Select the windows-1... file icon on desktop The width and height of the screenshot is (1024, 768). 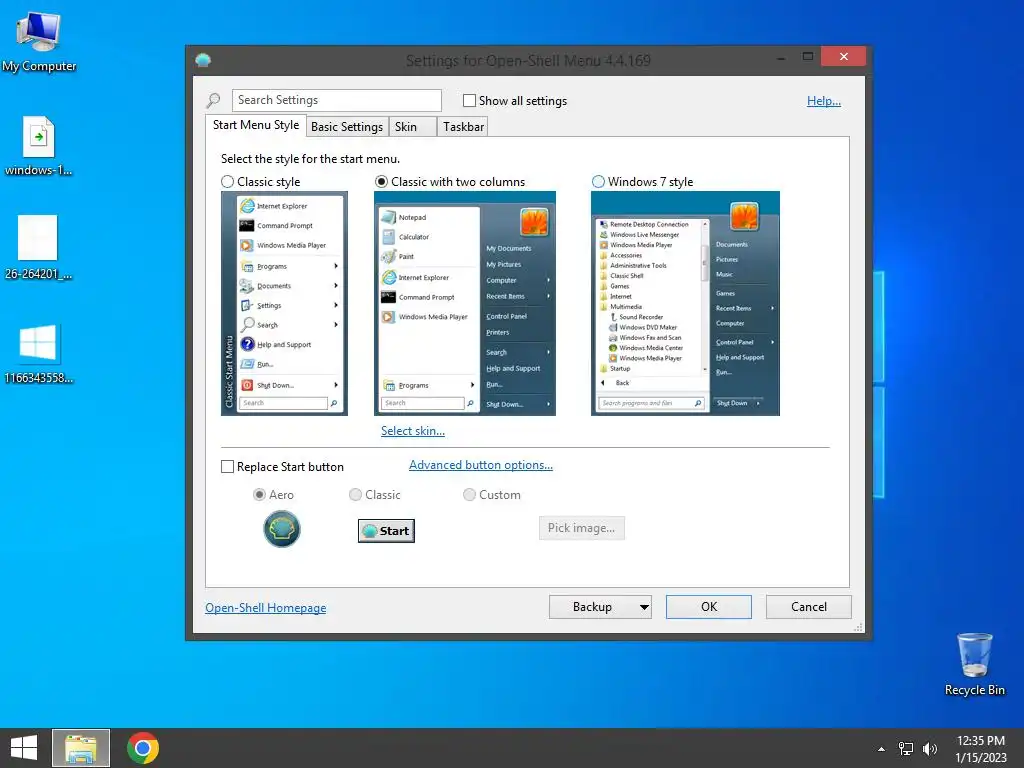39,145
